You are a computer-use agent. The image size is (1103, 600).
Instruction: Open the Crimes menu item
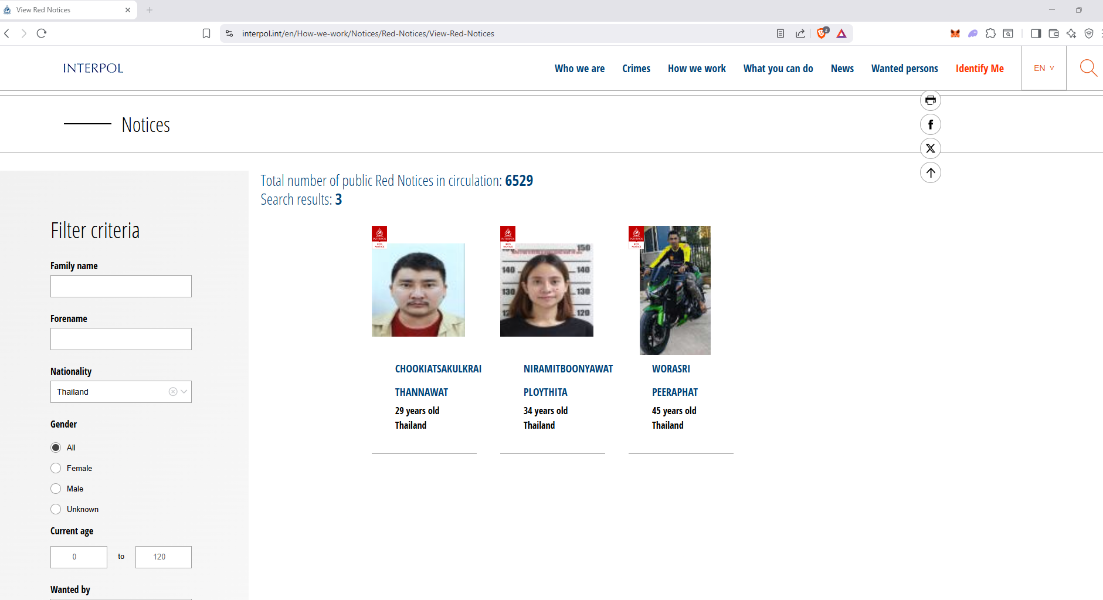pos(636,69)
